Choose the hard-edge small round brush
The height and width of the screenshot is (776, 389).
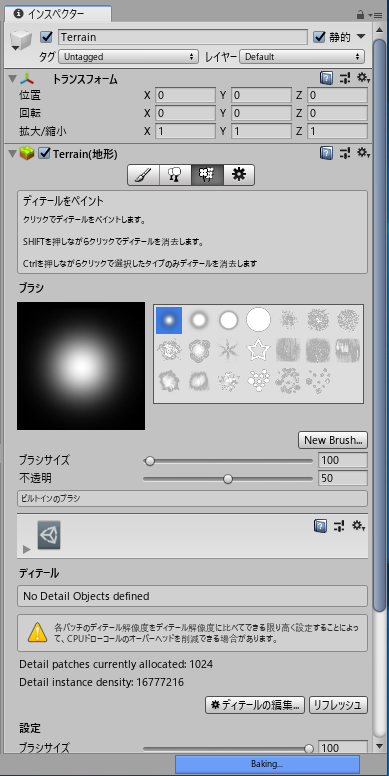228,320
